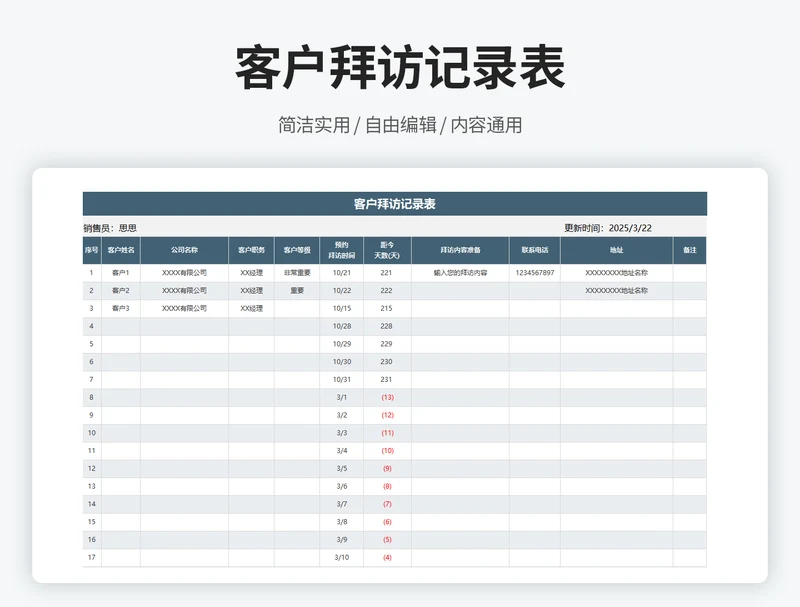800x607 pixels.
Task: Click the 221 days cell
Action: point(386,273)
